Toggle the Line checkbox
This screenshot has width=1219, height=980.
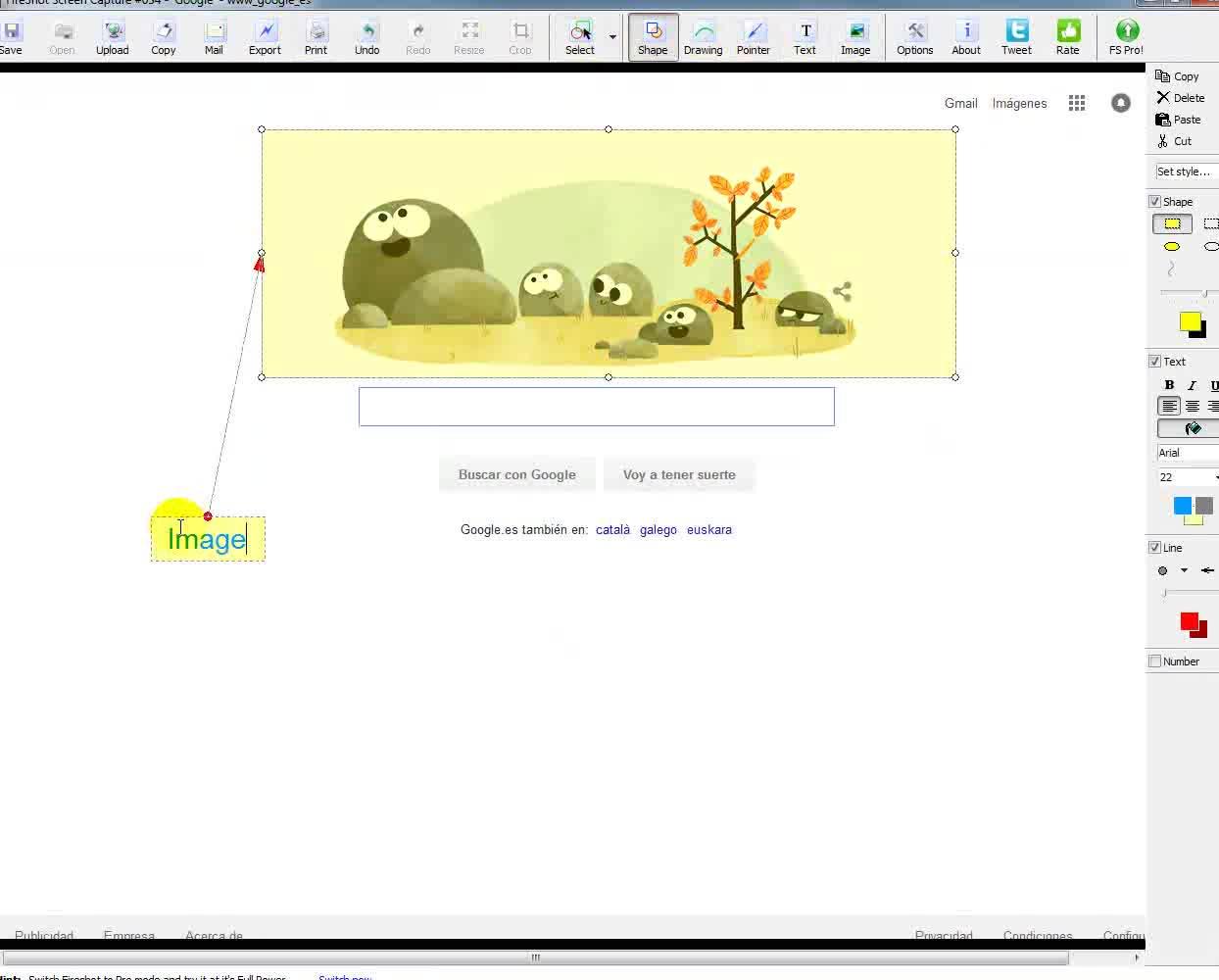click(1154, 547)
